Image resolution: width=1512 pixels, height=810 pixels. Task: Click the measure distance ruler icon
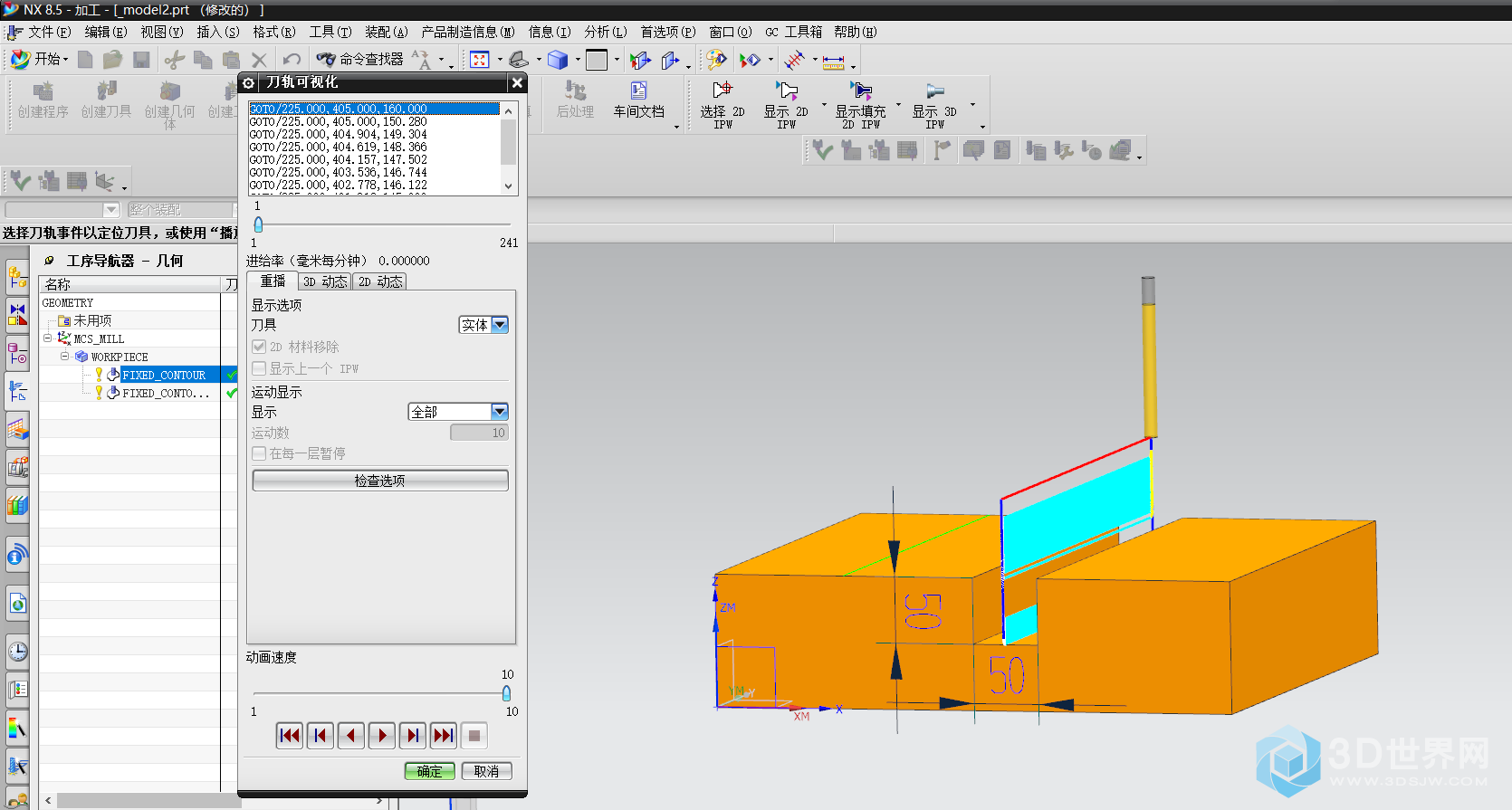coord(834,61)
